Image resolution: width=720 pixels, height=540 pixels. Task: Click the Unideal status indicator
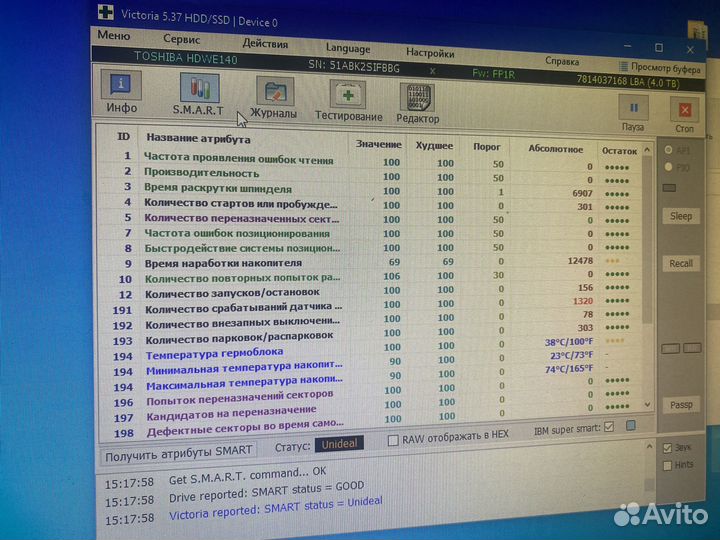[x=339, y=444]
